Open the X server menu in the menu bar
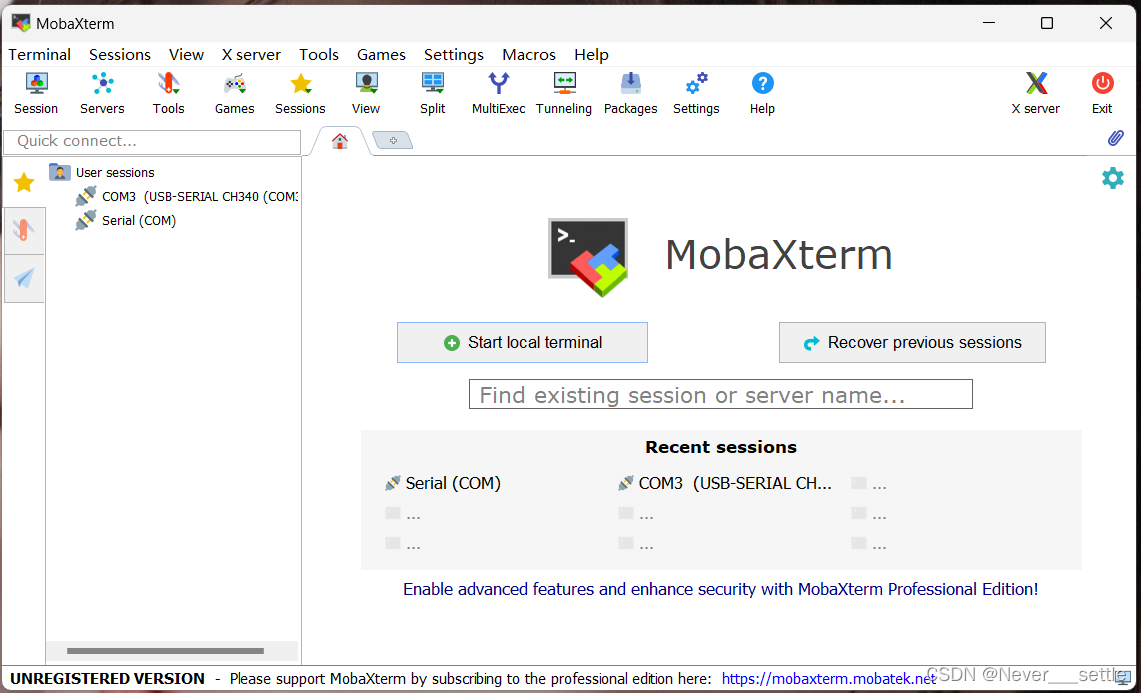Viewport: 1141px width, 693px height. pos(251,55)
